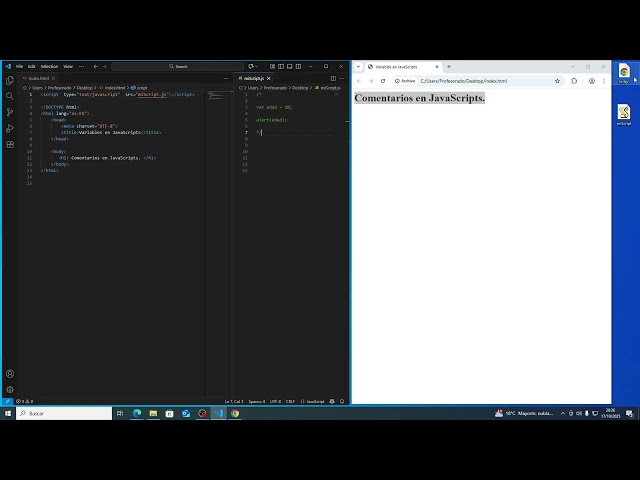Open the Search view in activity bar
Image resolution: width=640 pixels, height=480 pixels.
tap(10, 96)
